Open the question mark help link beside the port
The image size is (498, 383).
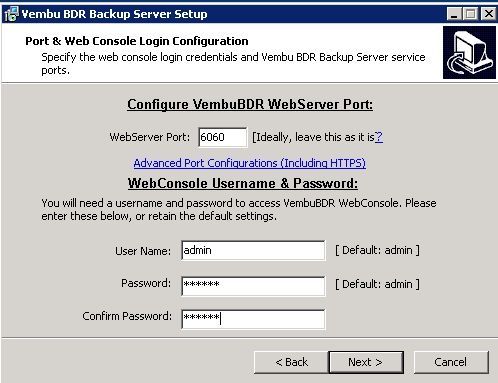(379, 137)
